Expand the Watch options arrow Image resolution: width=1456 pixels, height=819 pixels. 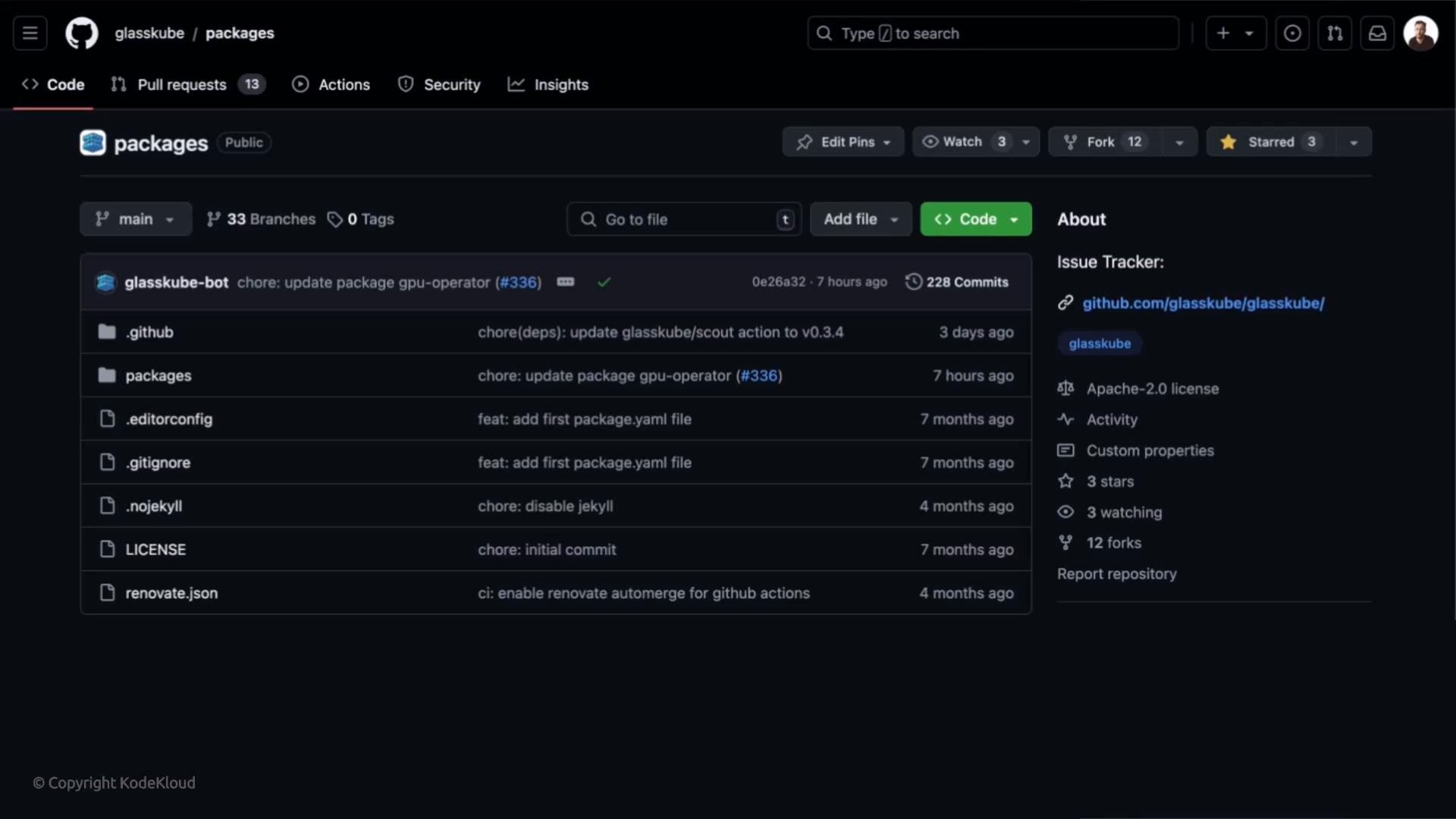1026,142
